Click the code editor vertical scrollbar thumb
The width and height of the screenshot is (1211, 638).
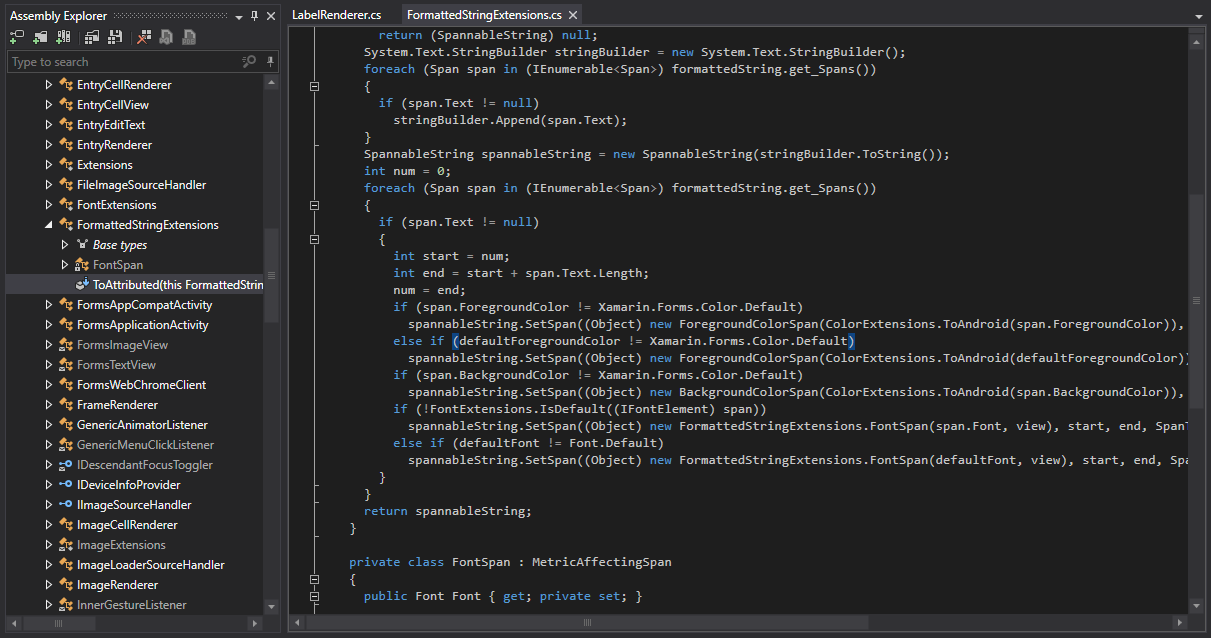(1197, 300)
